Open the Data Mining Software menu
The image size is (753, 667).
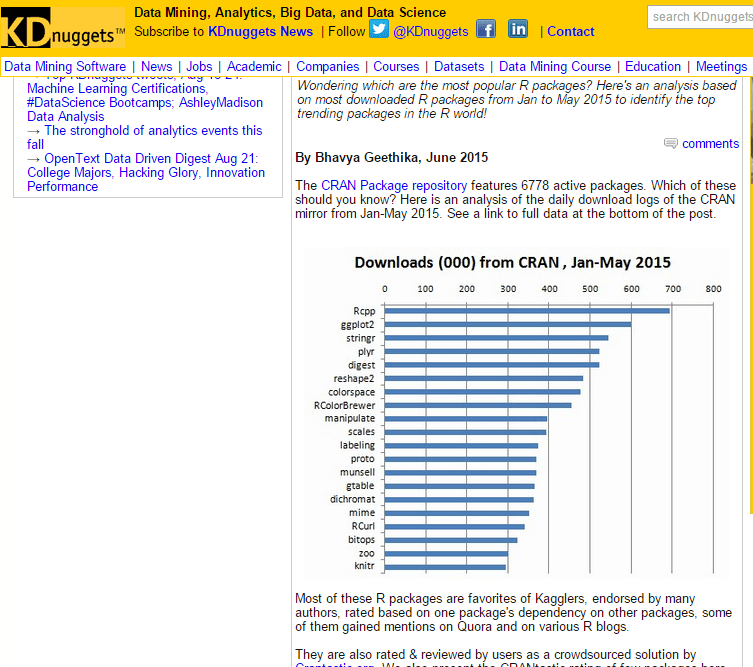65,66
